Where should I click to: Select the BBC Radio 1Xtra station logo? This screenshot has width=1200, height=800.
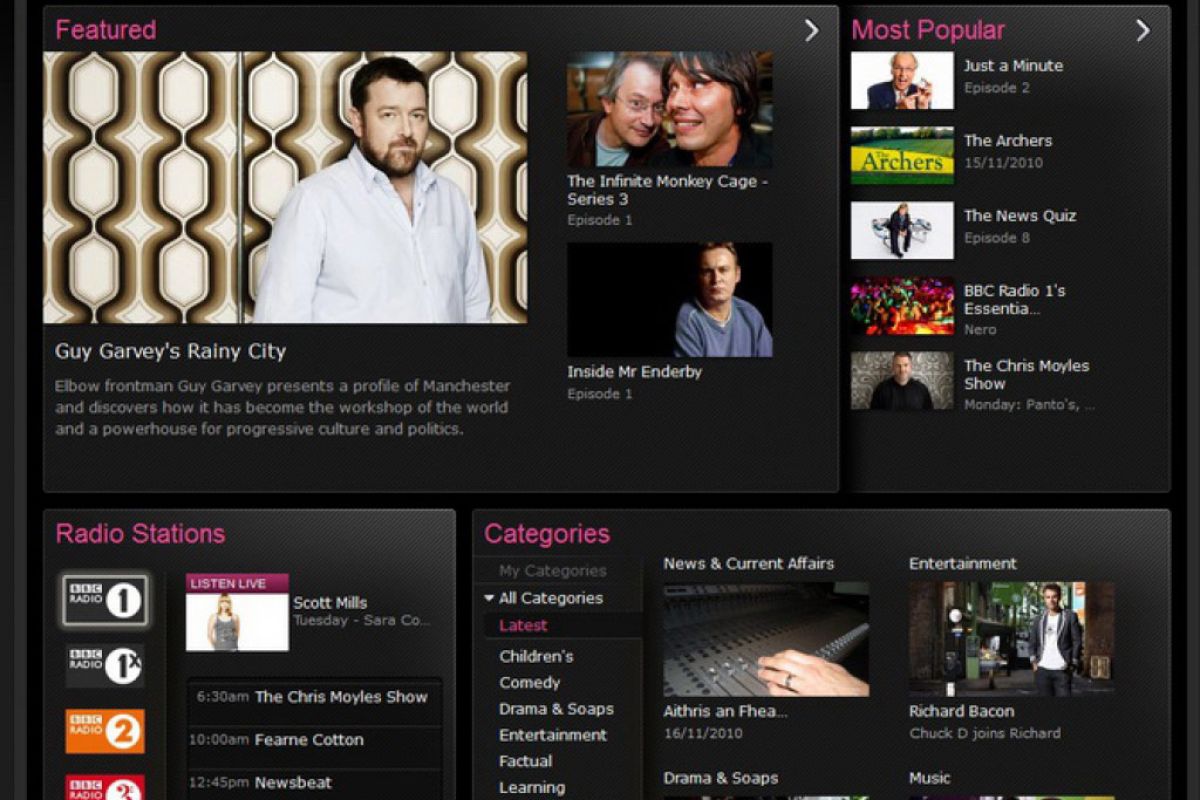click(105, 666)
